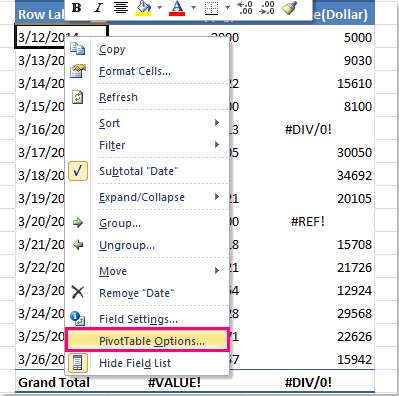
Task: Click the Format Painter brush icon
Action: [x=289, y=8]
